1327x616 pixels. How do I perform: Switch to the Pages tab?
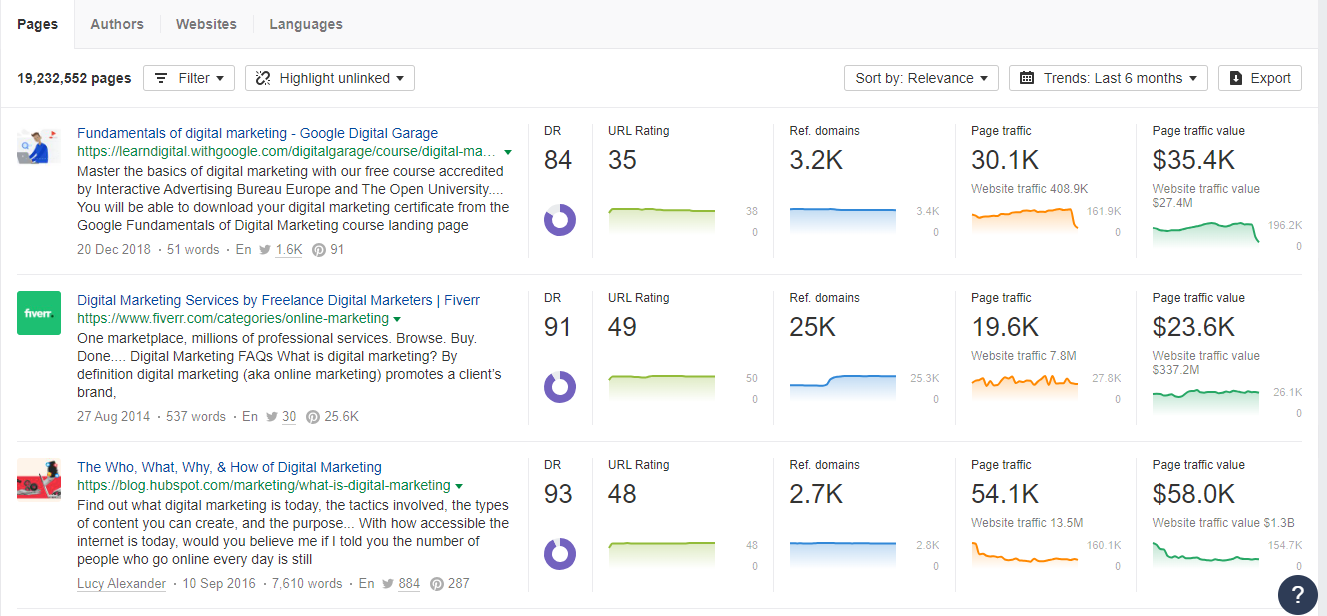point(38,24)
